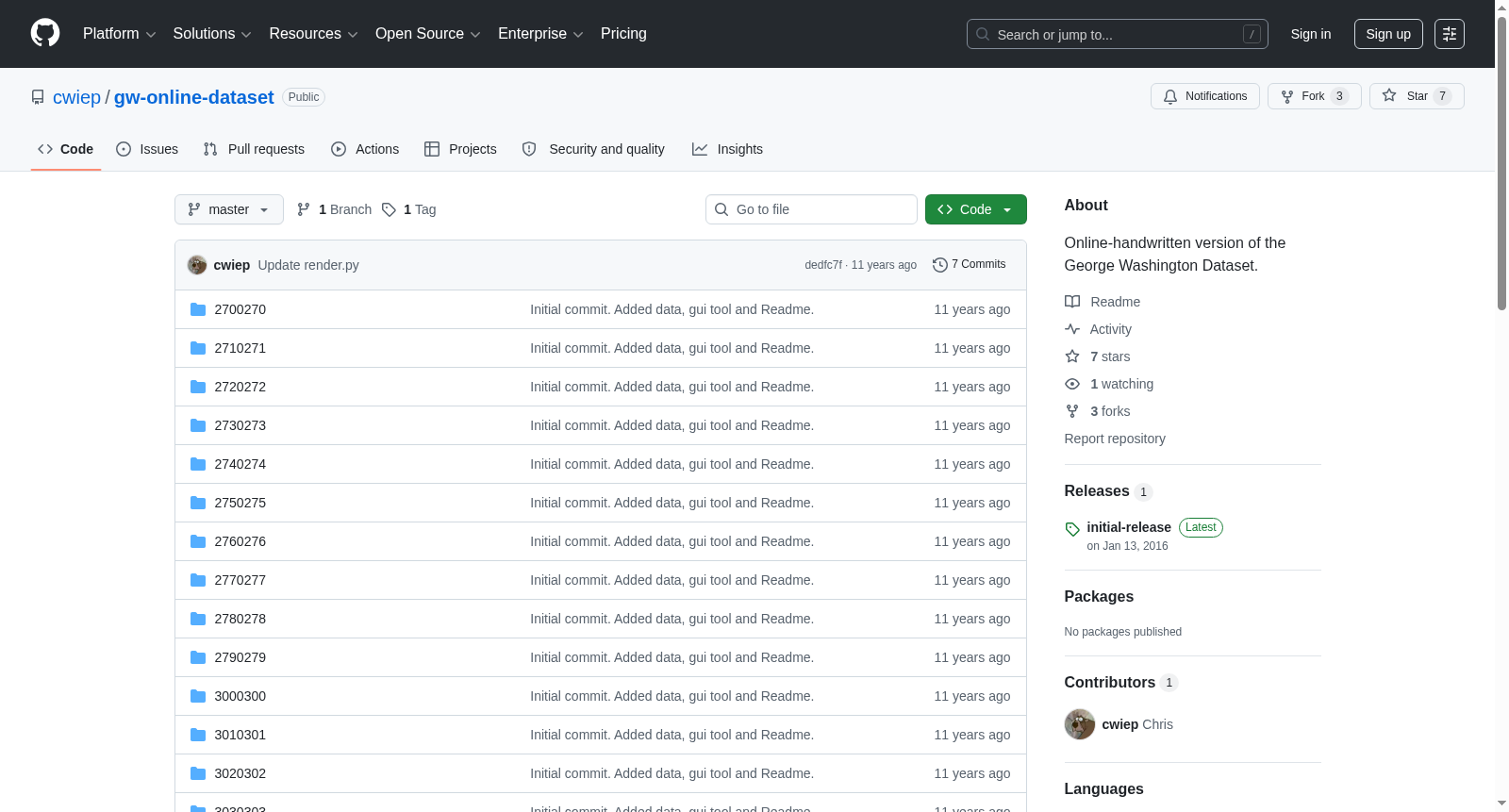This screenshot has height=812, width=1509.
Task: Click the folder icon for 3000300
Action: point(198,696)
